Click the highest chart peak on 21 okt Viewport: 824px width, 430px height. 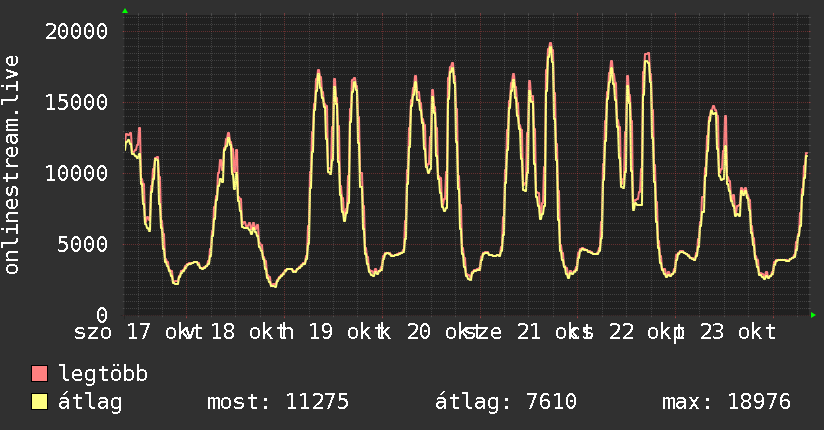tap(550, 44)
